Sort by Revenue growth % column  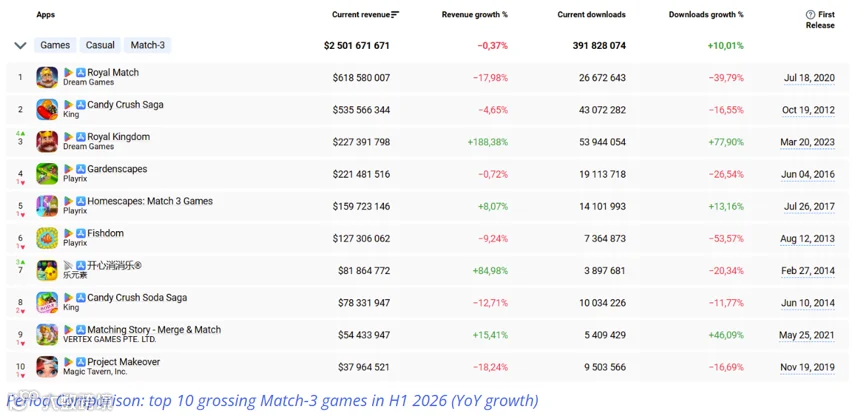pyautogui.click(x=474, y=15)
